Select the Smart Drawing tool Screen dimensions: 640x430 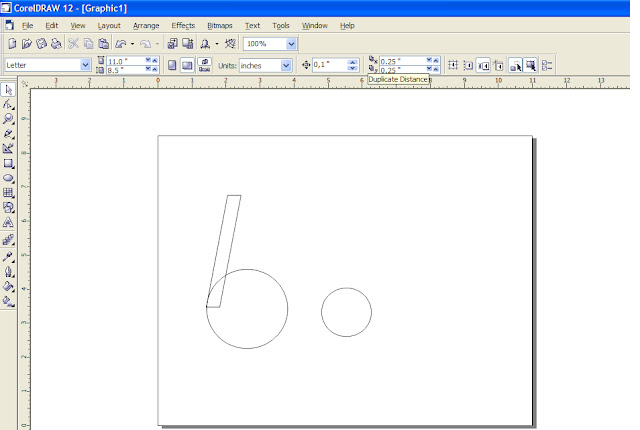click(8, 149)
